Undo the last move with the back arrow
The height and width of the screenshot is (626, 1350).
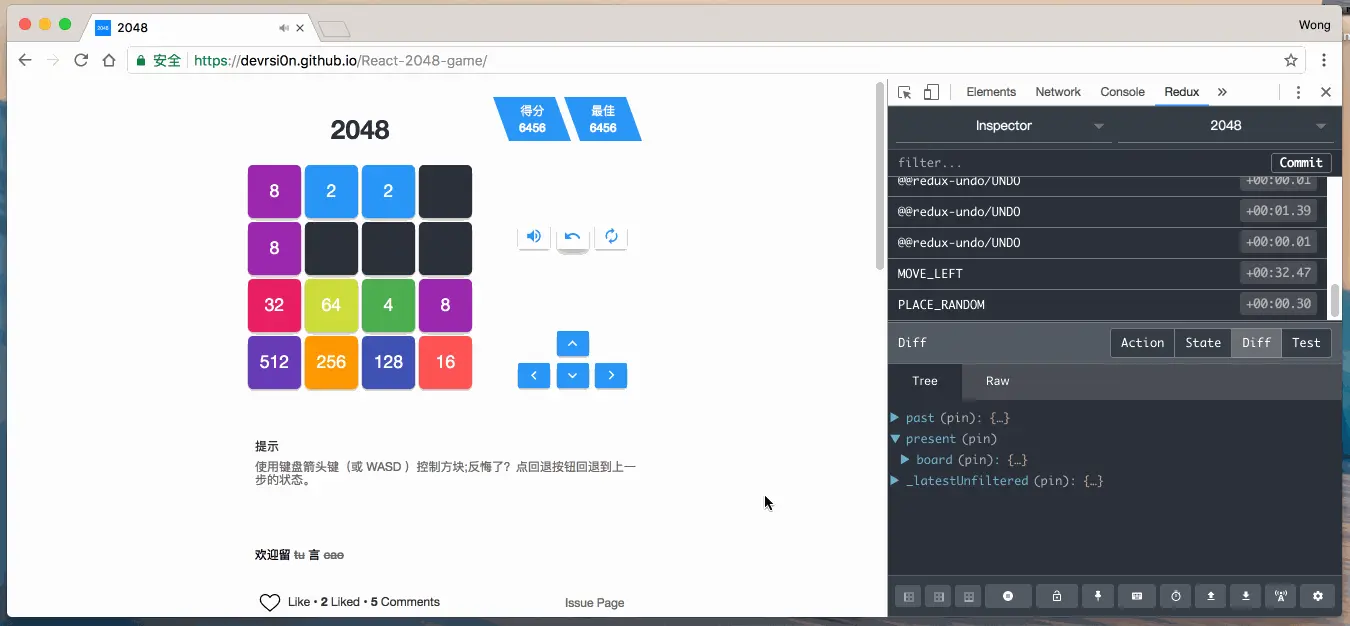[x=572, y=236]
